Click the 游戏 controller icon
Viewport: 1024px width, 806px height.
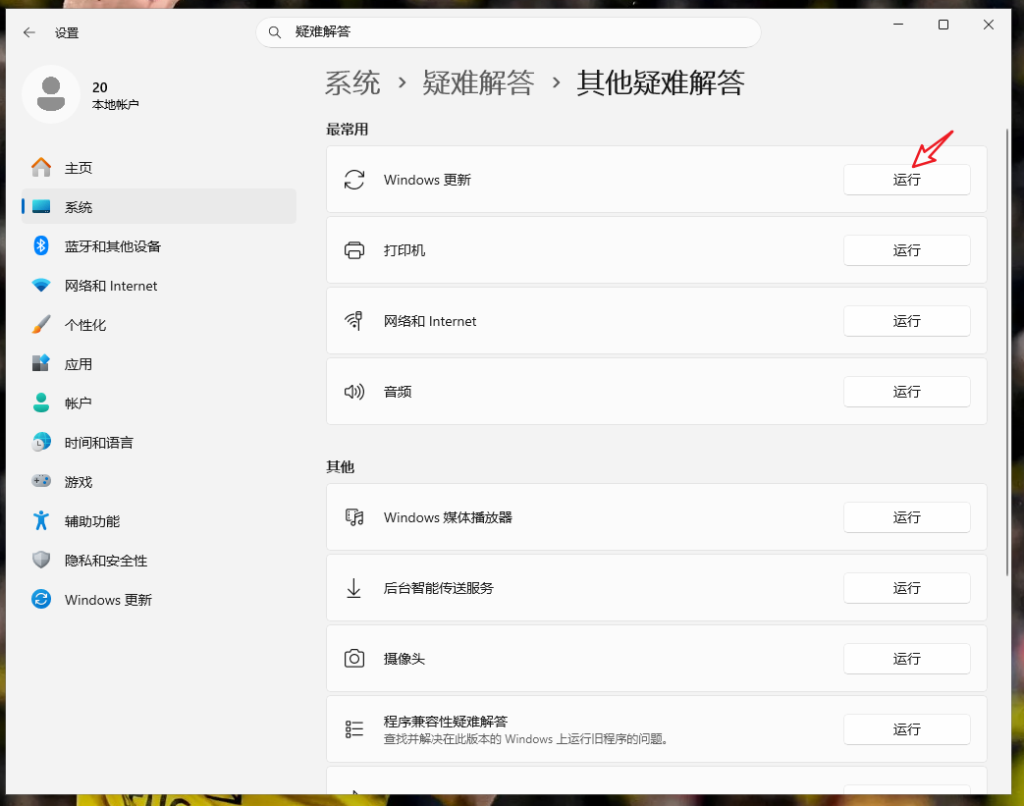pos(41,481)
